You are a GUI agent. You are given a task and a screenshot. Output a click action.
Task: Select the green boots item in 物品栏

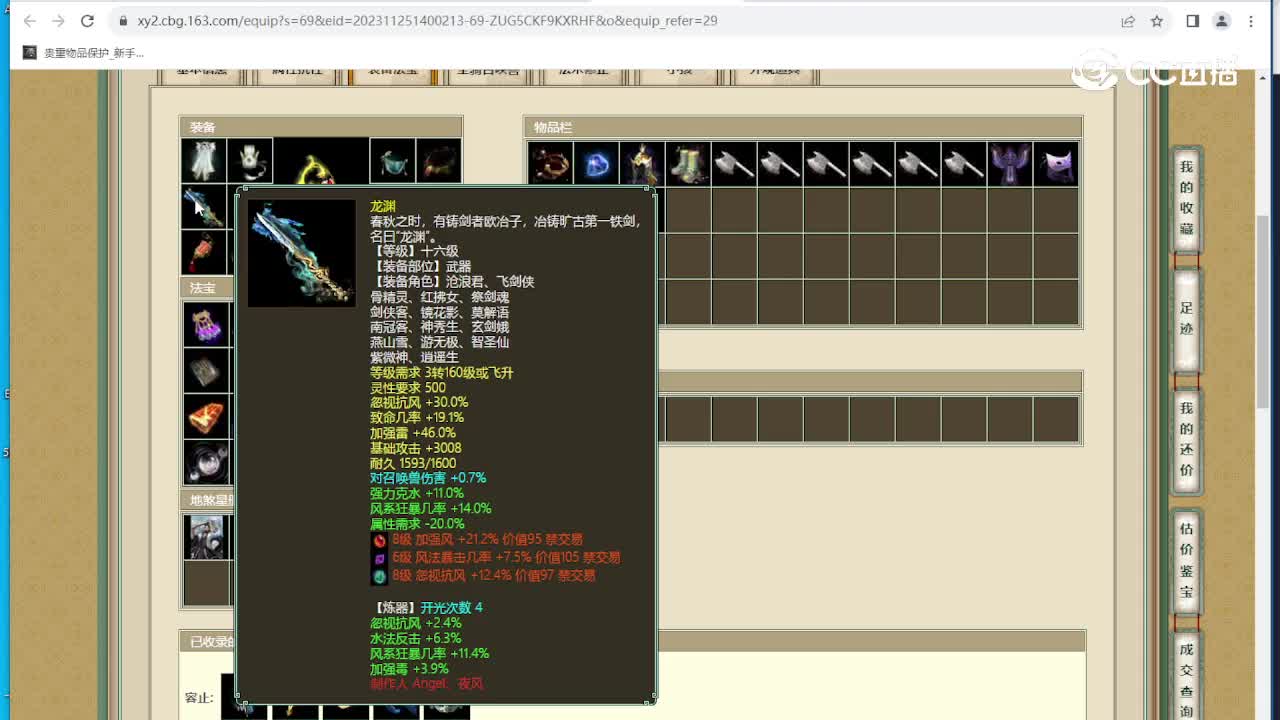pos(688,163)
